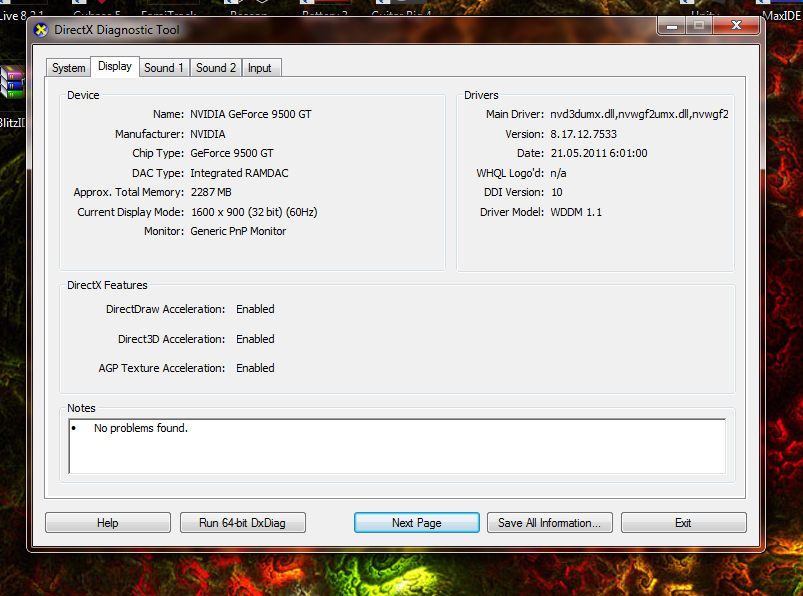803x596 pixels.
Task: Select the Display tab
Action: tap(114, 67)
